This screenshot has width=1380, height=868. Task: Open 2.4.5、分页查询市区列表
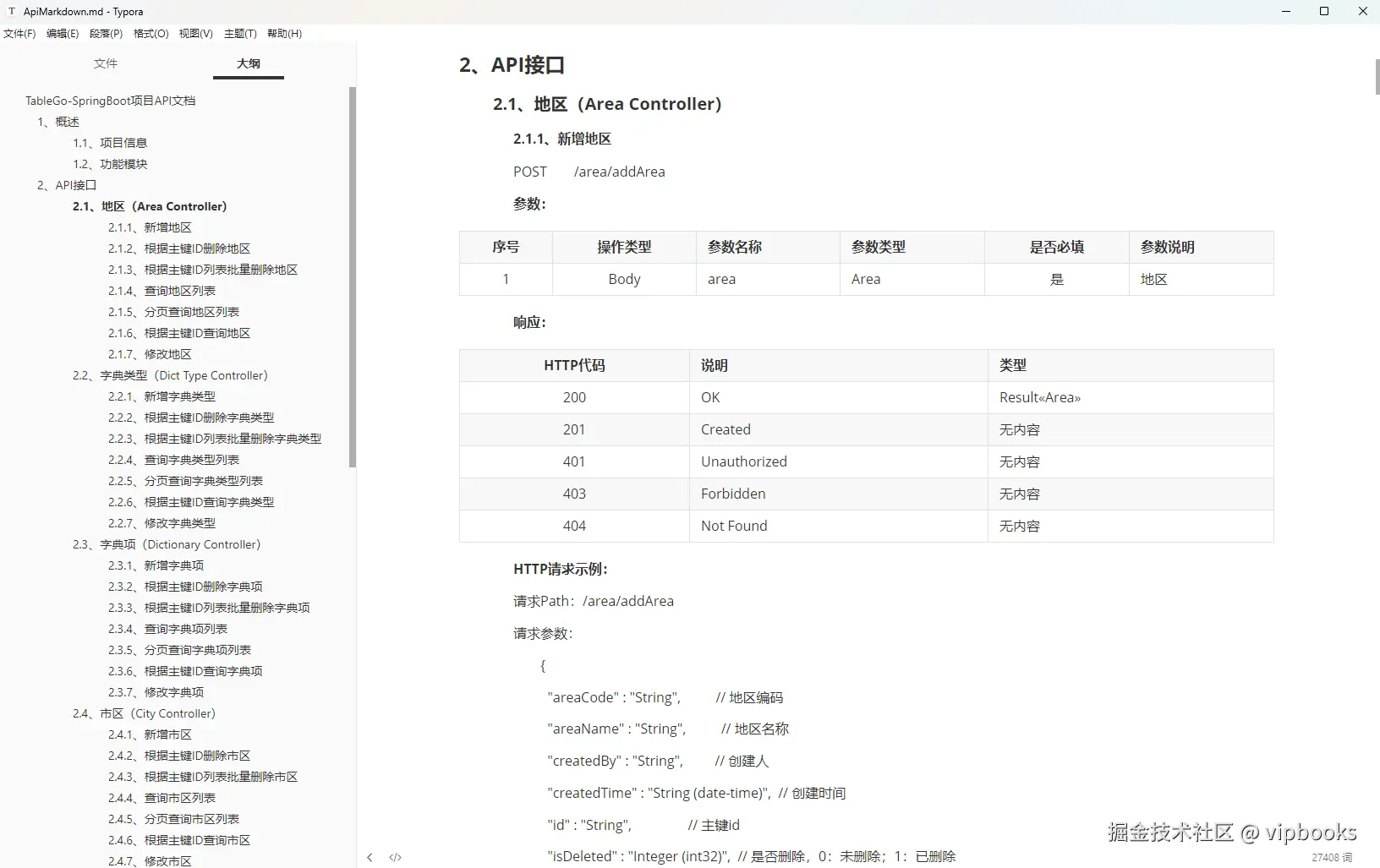coord(173,819)
